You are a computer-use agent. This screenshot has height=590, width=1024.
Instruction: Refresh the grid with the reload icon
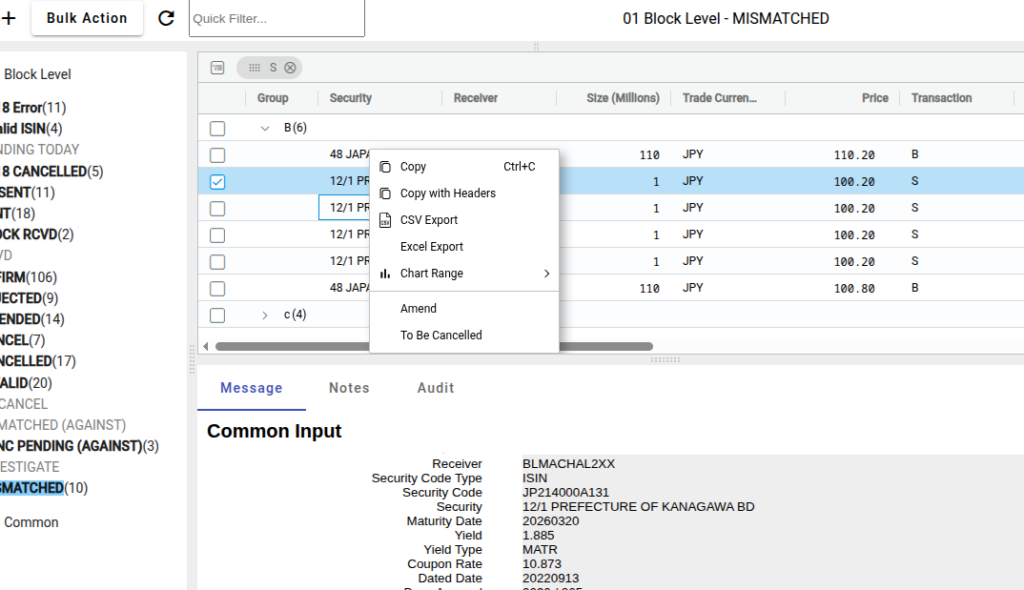coord(167,18)
